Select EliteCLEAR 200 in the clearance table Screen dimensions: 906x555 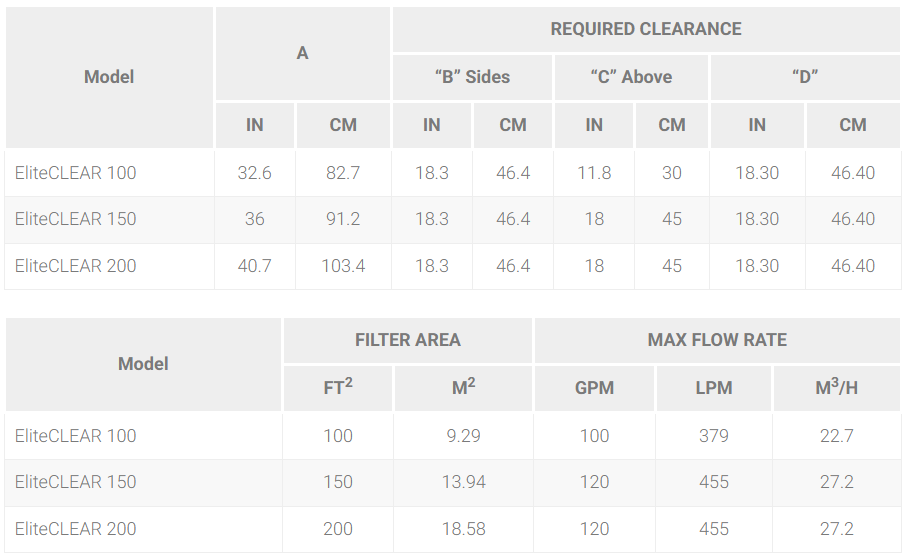tap(75, 266)
